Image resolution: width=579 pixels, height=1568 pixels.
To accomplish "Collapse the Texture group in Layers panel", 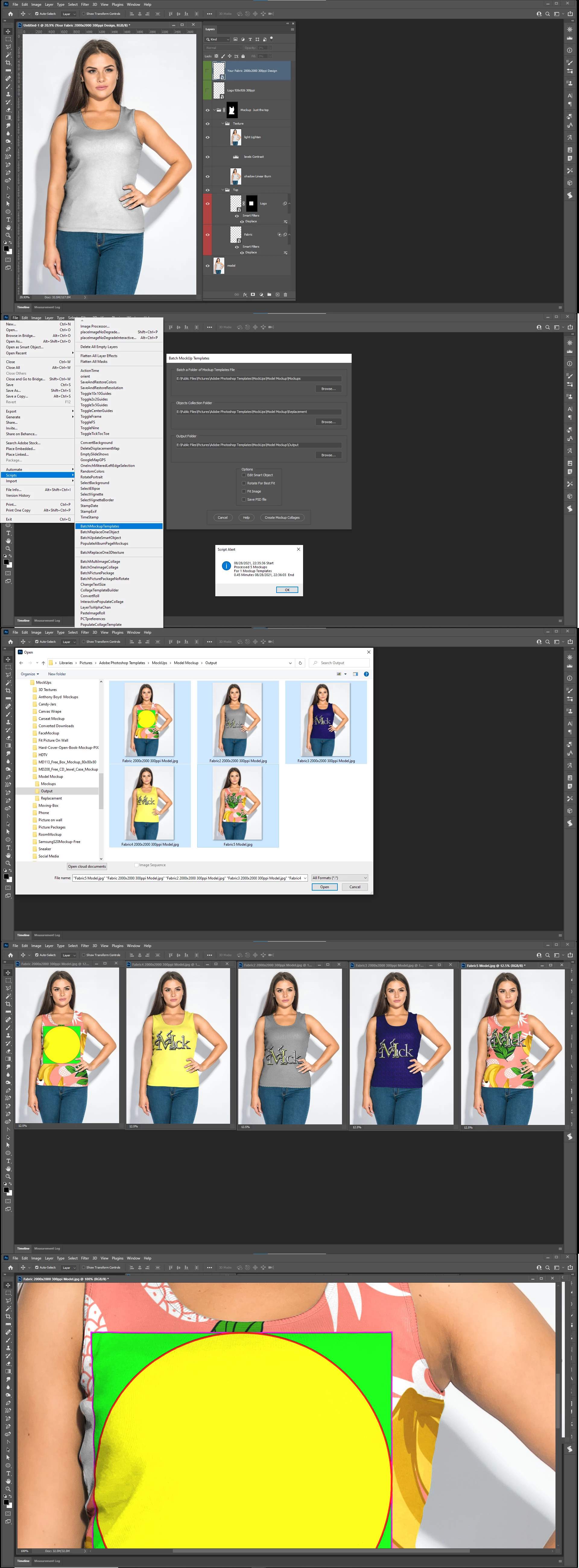I will point(222,124).
